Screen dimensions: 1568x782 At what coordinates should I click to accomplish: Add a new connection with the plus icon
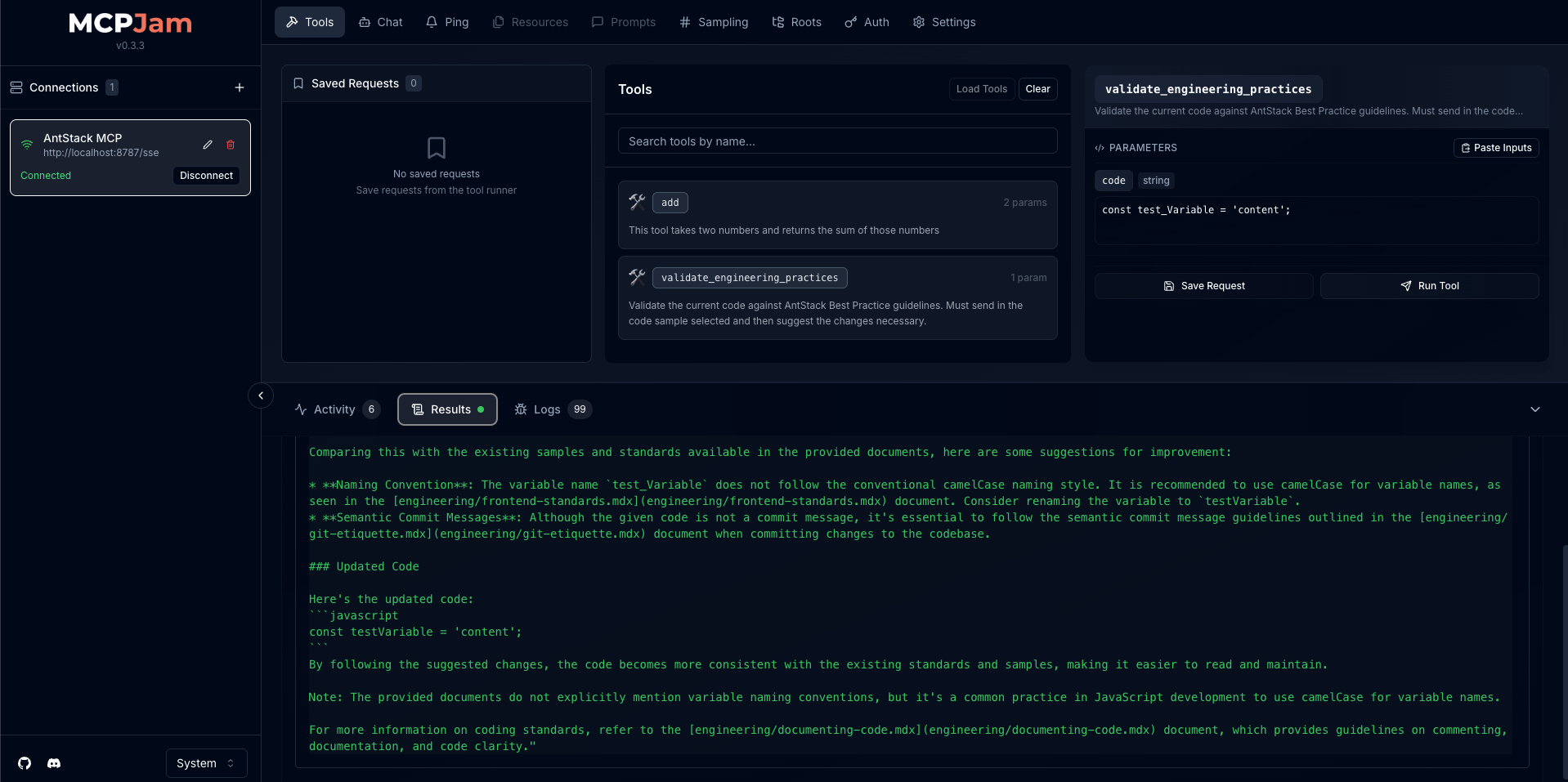(x=239, y=87)
